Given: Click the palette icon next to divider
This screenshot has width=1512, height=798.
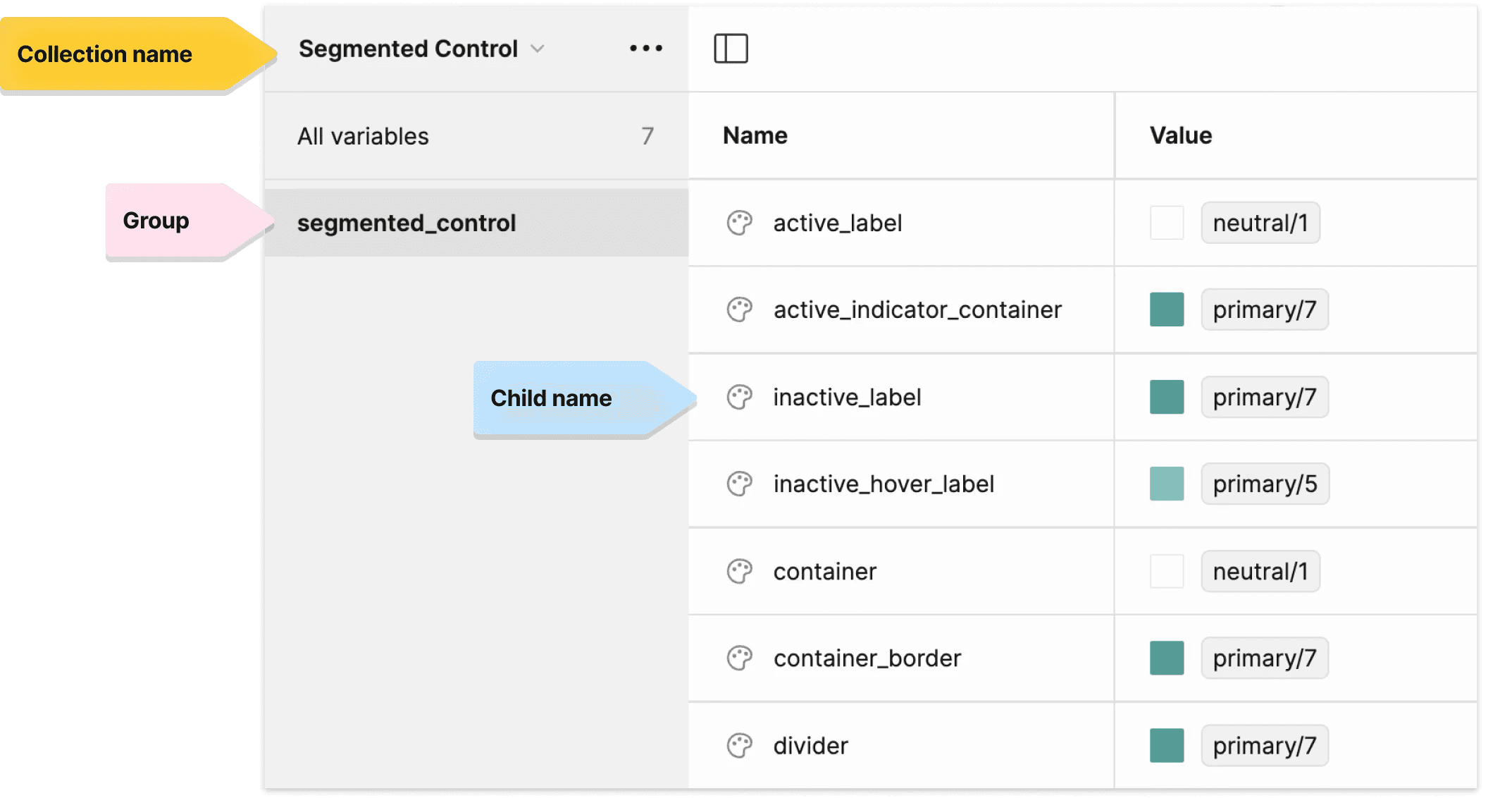Looking at the screenshot, I should [x=739, y=746].
